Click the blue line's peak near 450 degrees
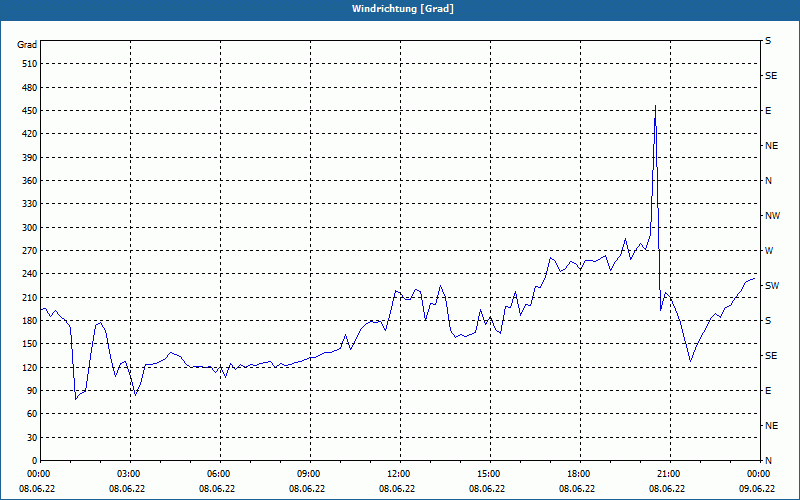Image resolution: width=800 pixels, height=500 pixels. [655, 106]
